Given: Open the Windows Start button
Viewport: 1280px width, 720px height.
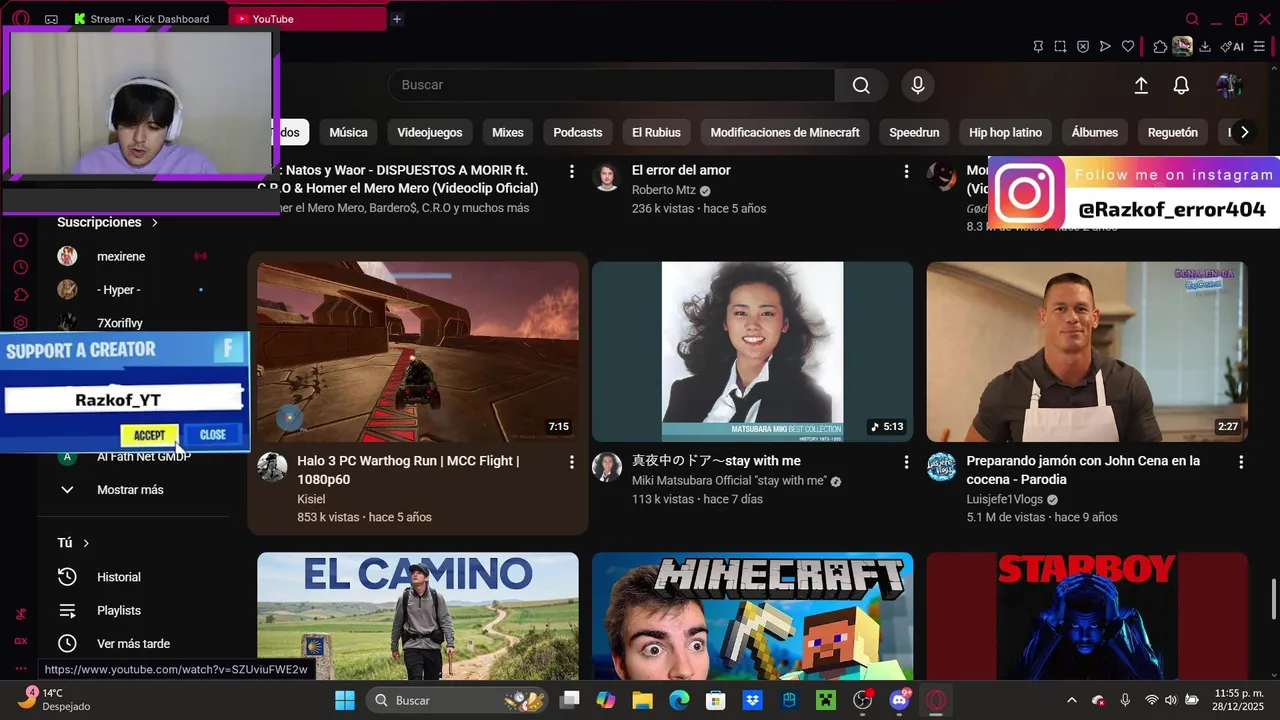Looking at the screenshot, I should [345, 700].
